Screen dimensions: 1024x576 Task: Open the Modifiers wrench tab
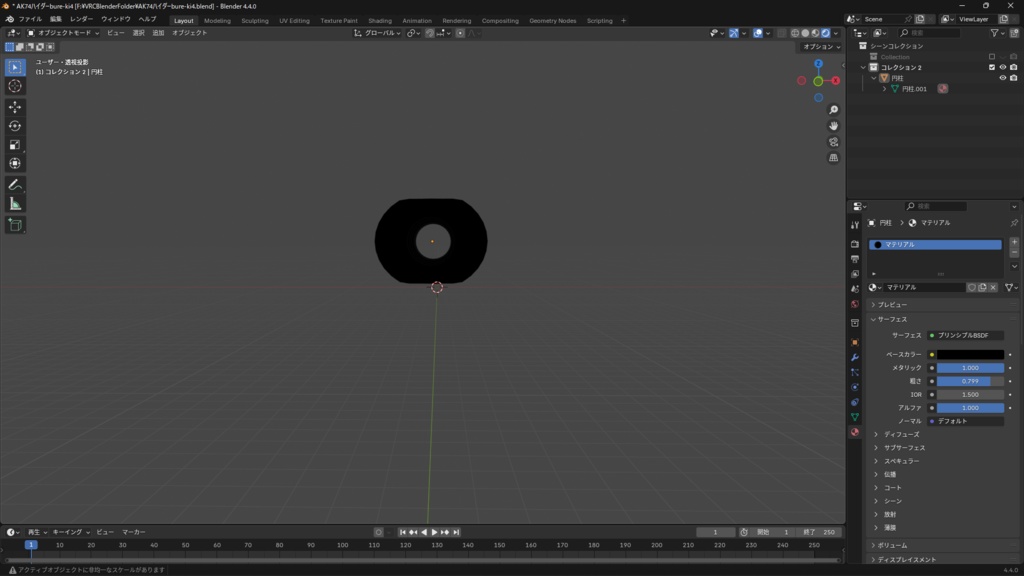point(855,357)
